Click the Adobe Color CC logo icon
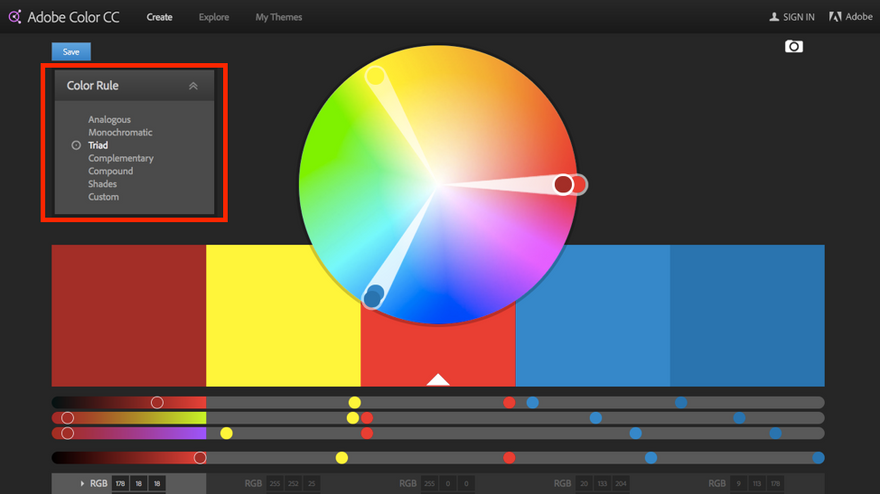Viewport: 880px width, 494px height. pos(15,17)
